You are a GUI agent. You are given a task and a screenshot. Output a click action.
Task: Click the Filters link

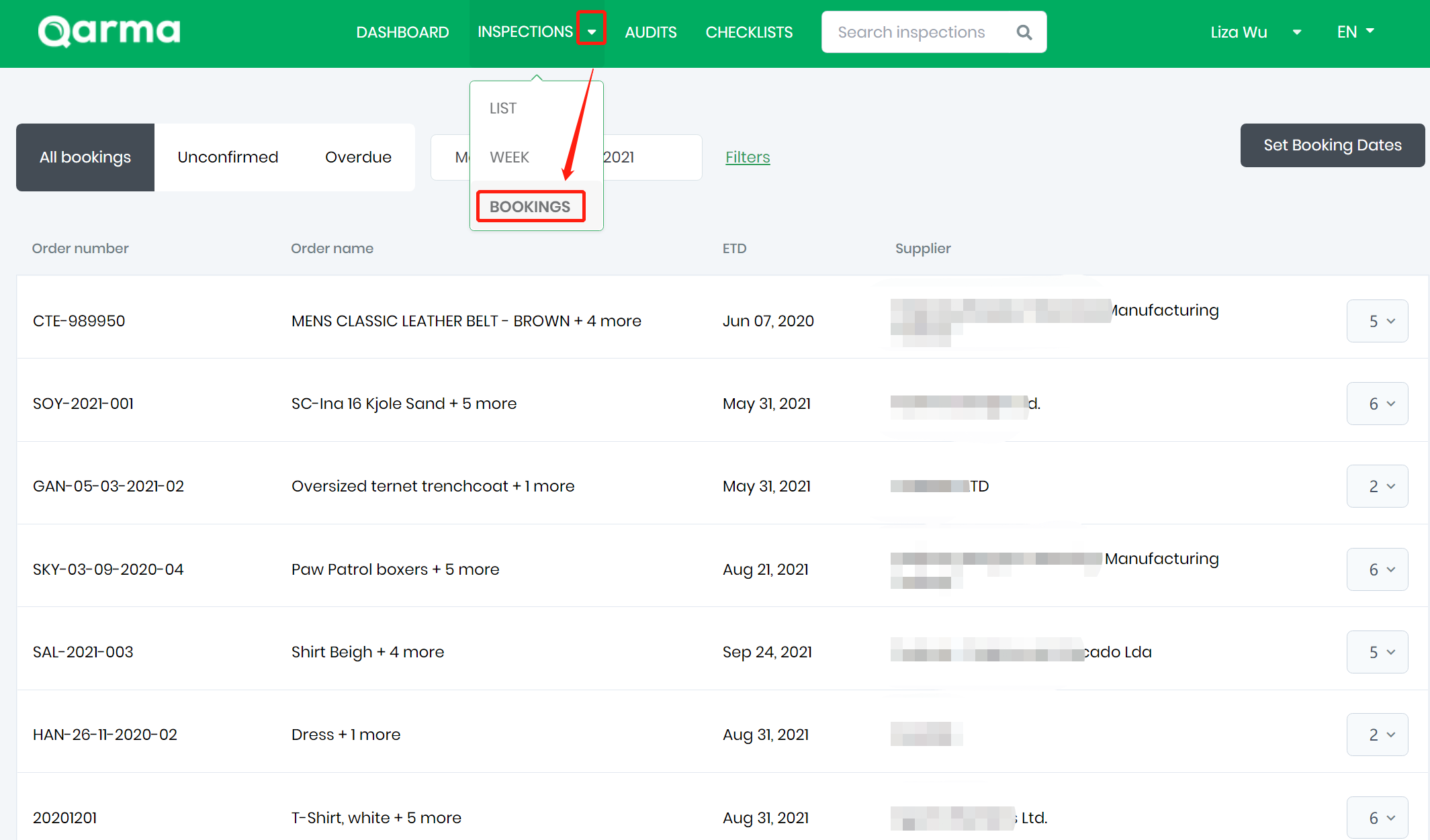coord(748,157)
